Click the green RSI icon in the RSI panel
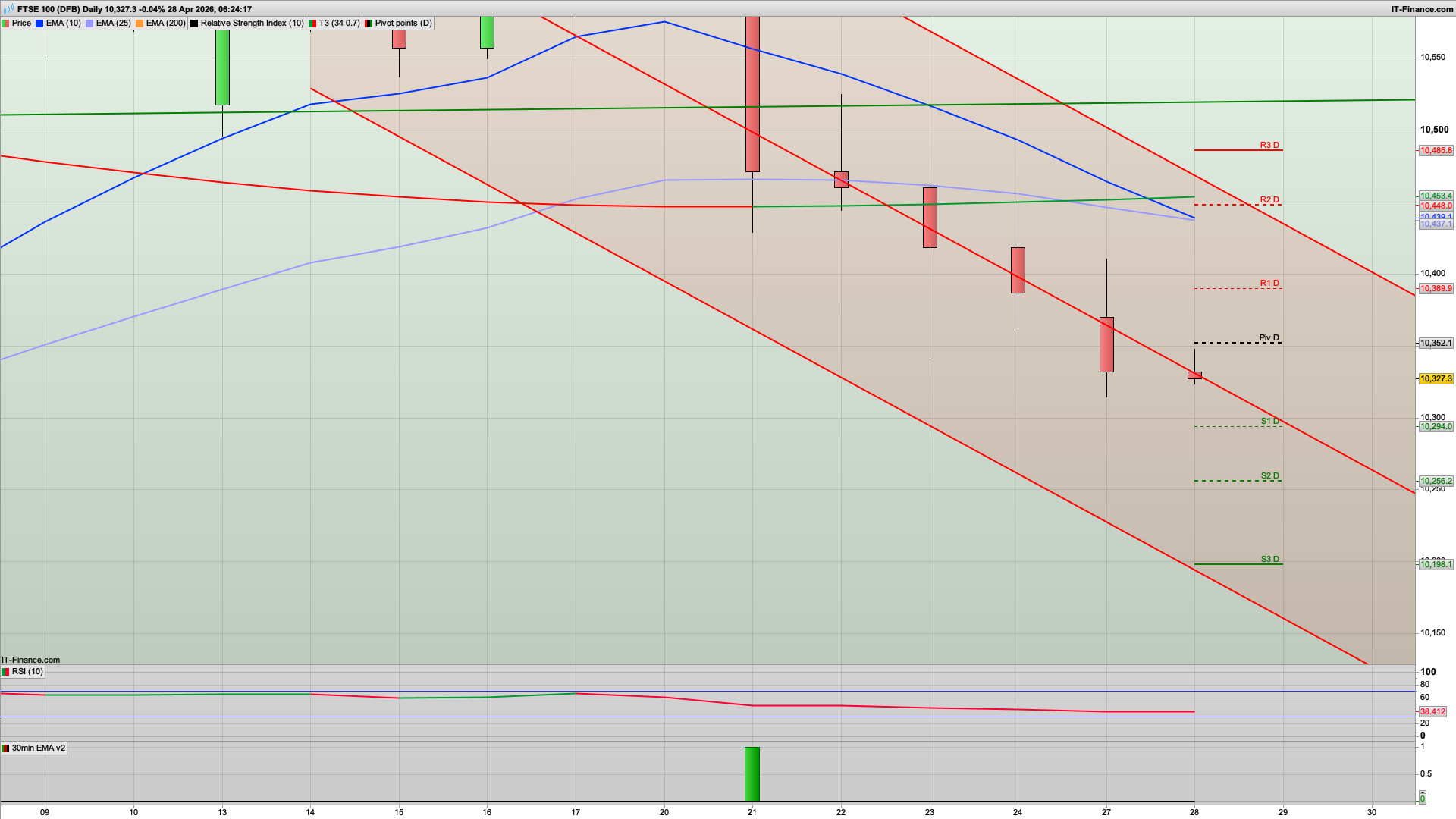The image size is (1456, 819). [6, 671]
